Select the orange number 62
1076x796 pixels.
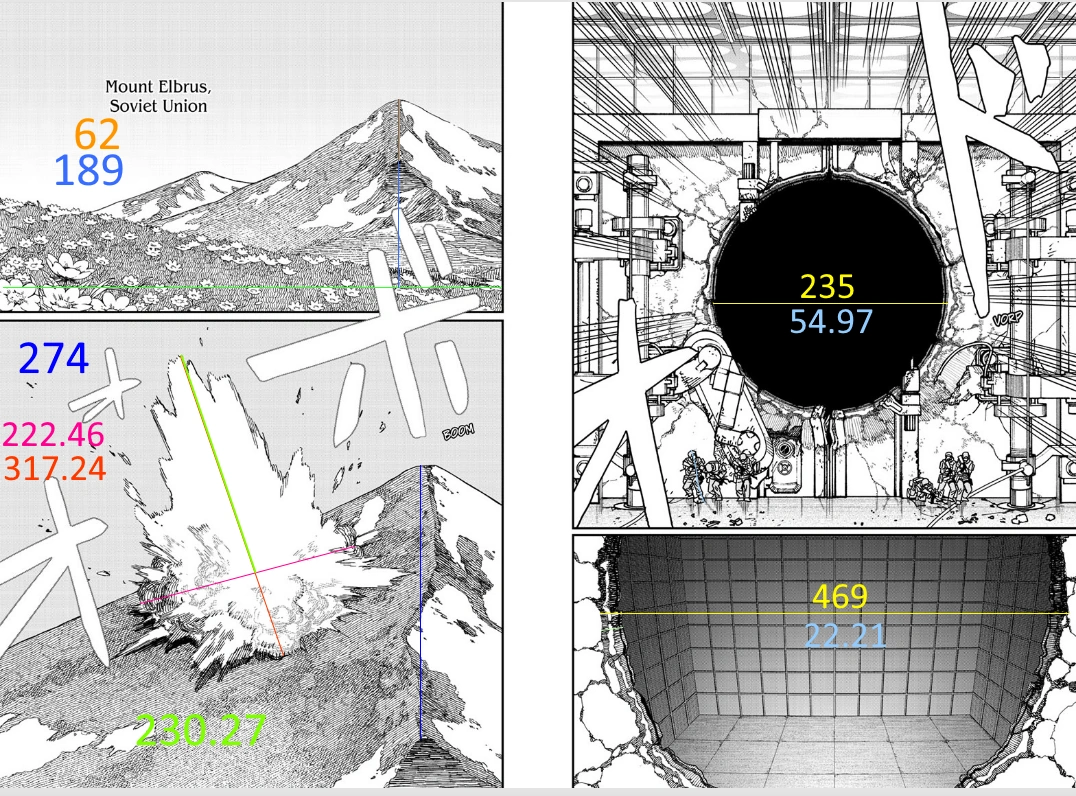(97, 134)
